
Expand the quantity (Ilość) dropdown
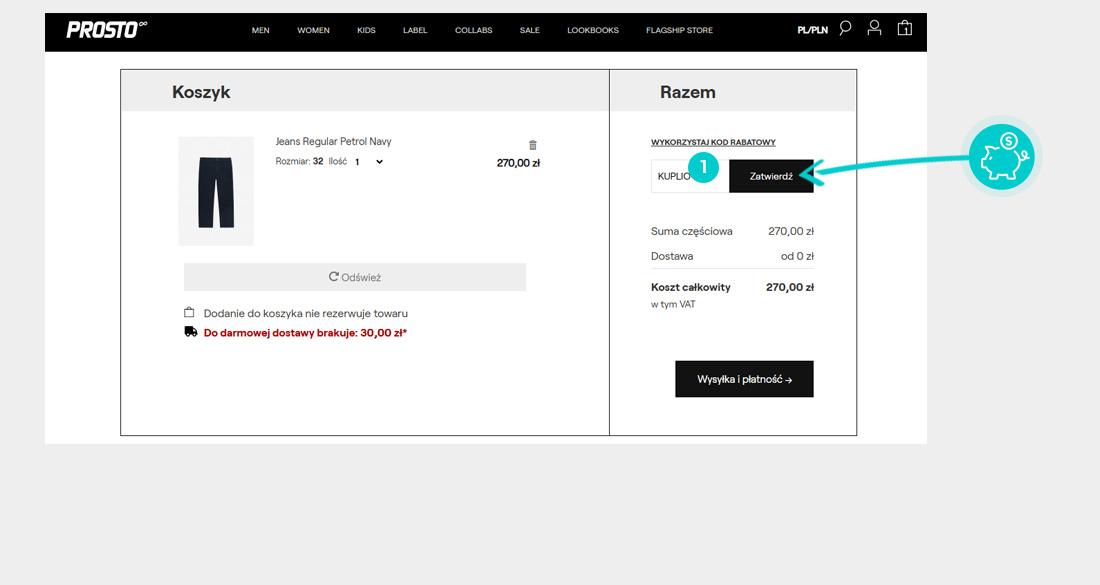369,161
